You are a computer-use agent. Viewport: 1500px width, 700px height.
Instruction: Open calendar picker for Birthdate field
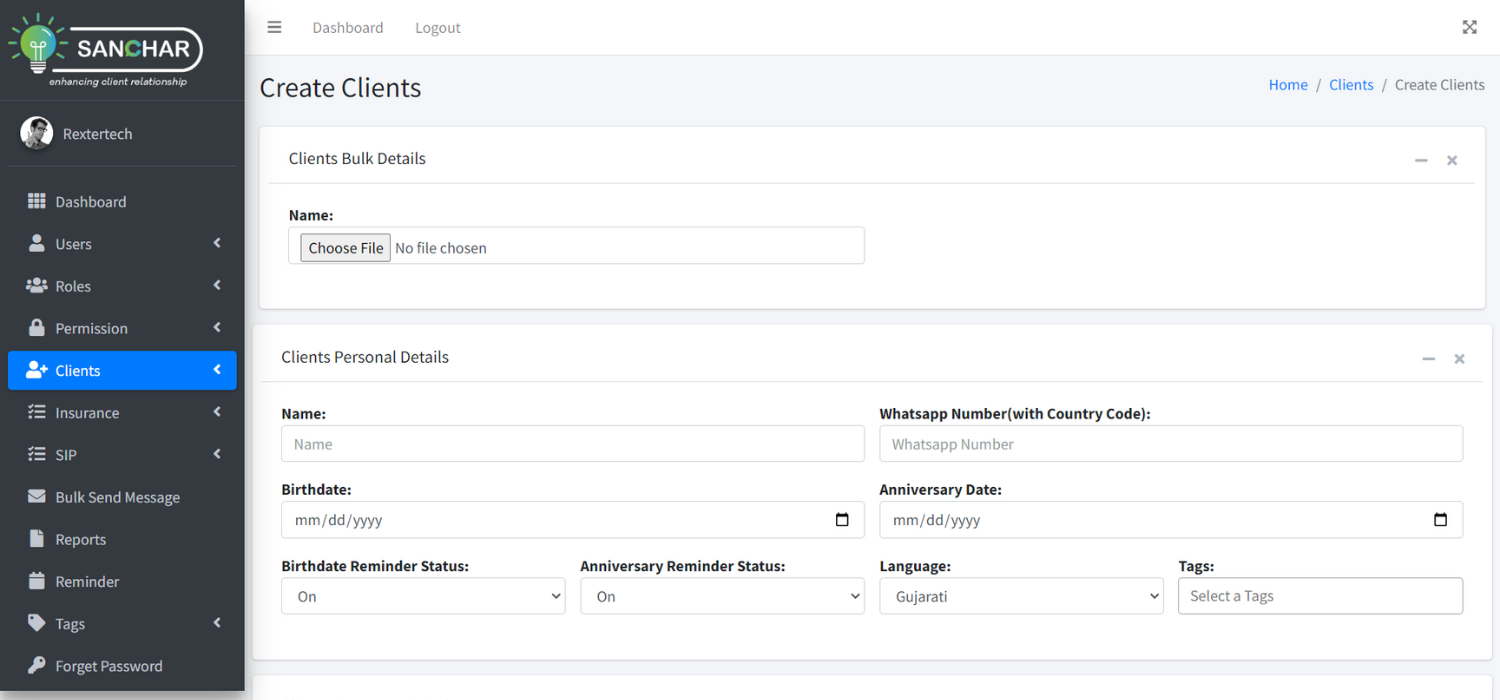tap(842, 520)
